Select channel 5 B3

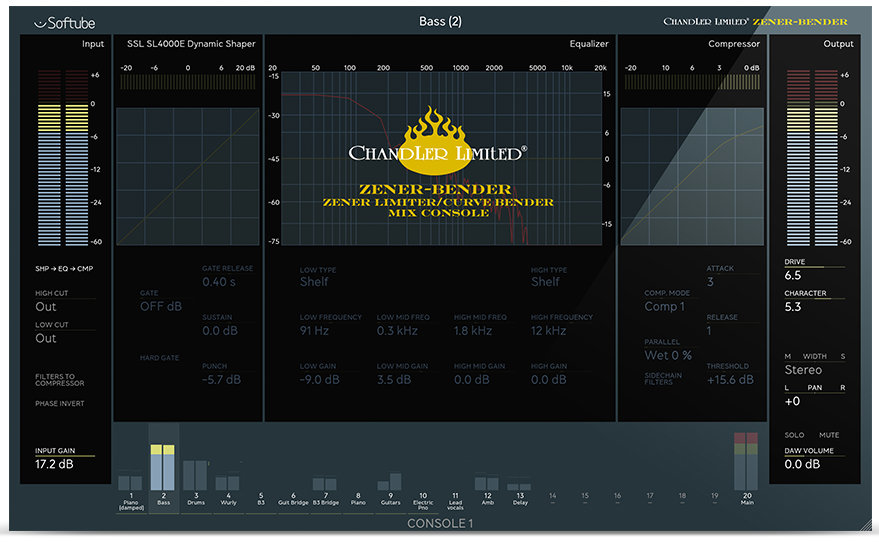pyautogui.click(x=261, y=499)
